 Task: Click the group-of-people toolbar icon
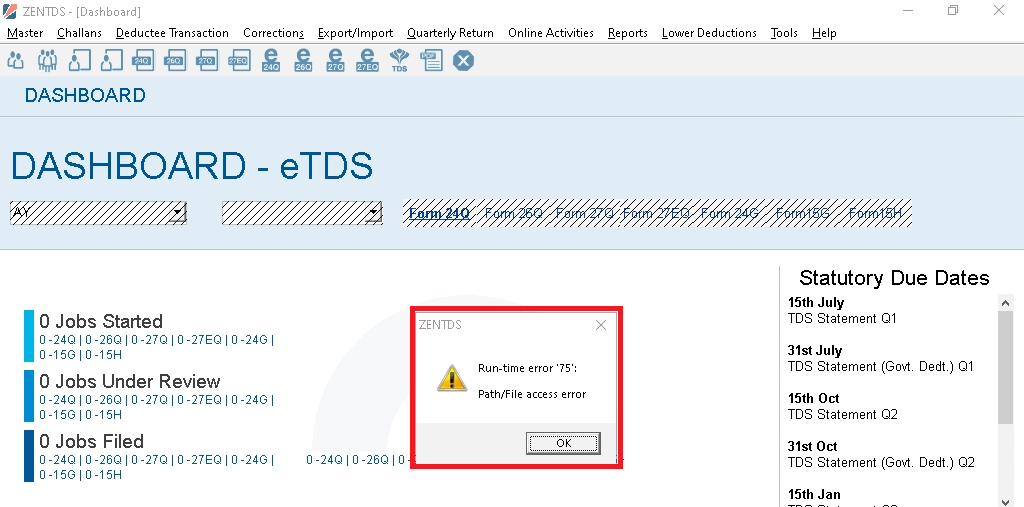tap(47, 61)
